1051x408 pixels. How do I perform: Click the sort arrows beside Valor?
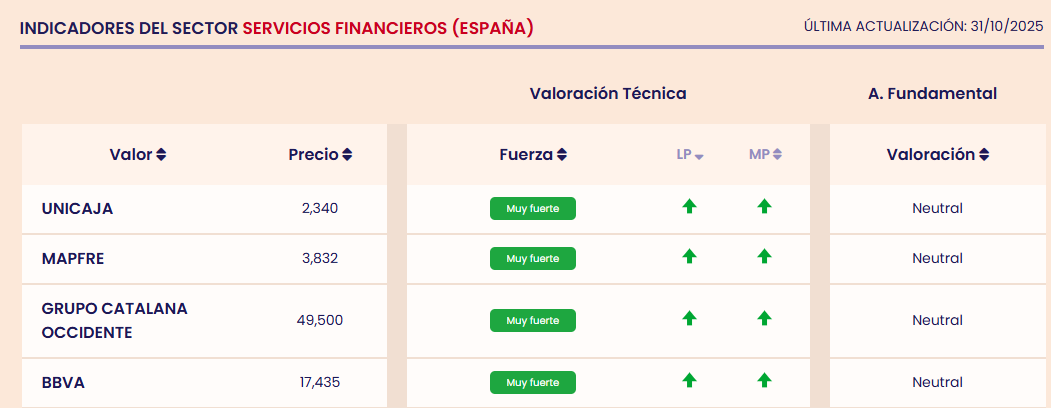161,155
